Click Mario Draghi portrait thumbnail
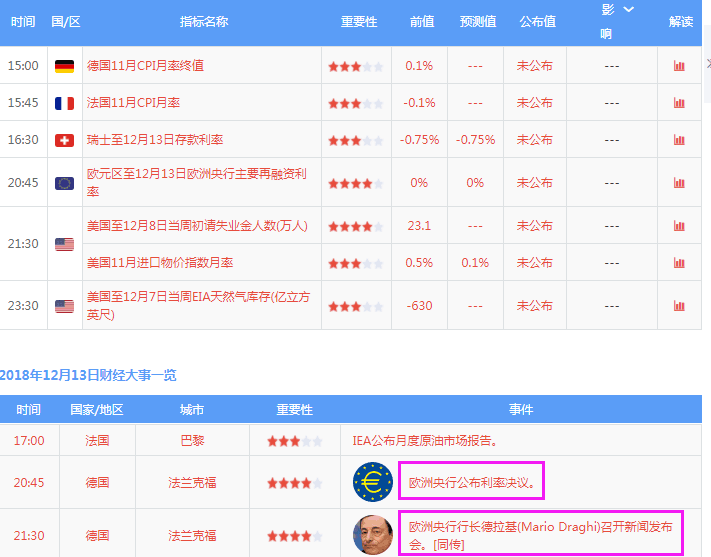 373,535
